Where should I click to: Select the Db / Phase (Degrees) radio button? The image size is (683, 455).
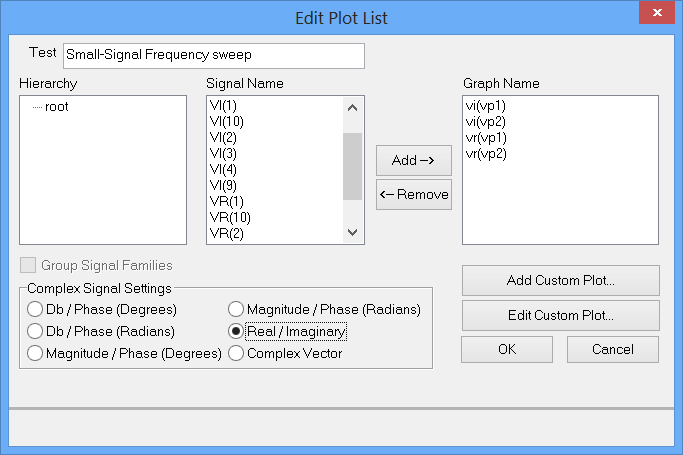[35, 309]
